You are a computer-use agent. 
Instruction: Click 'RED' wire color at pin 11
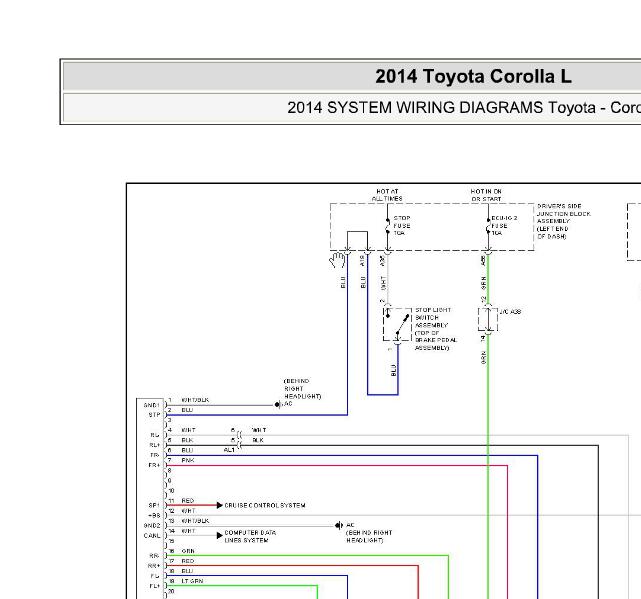click(x=188, y=500)
